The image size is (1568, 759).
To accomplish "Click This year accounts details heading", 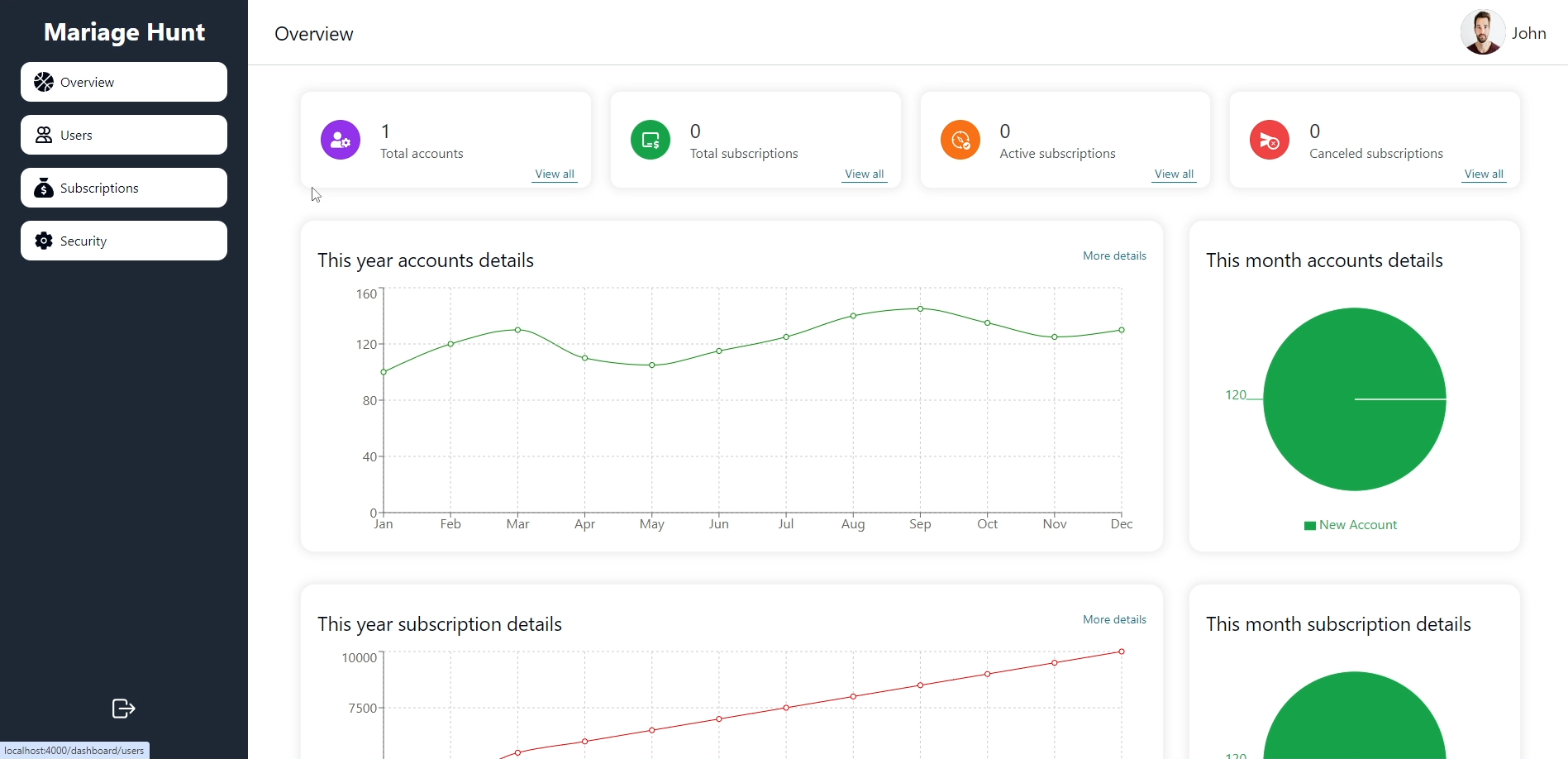I will [426, 260].
